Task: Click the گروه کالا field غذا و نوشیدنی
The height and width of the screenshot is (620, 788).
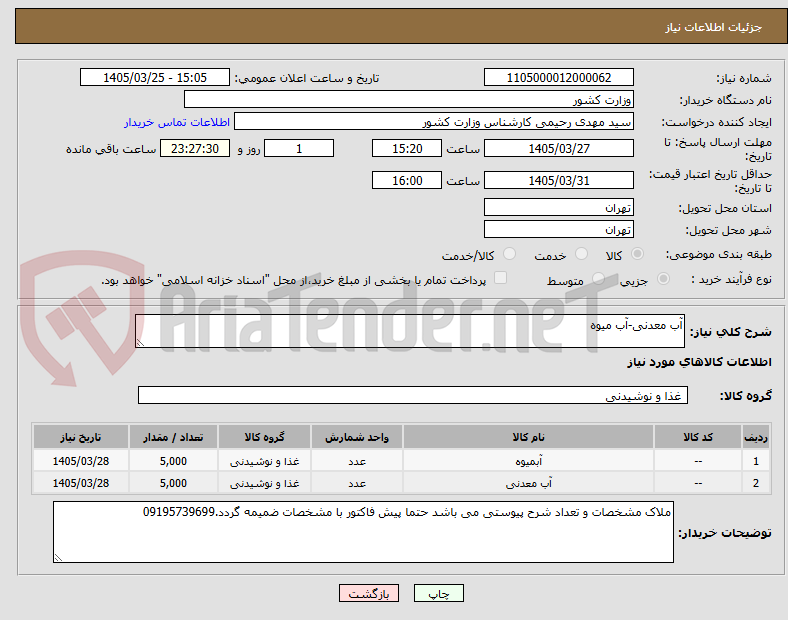Action: (413, 395)
